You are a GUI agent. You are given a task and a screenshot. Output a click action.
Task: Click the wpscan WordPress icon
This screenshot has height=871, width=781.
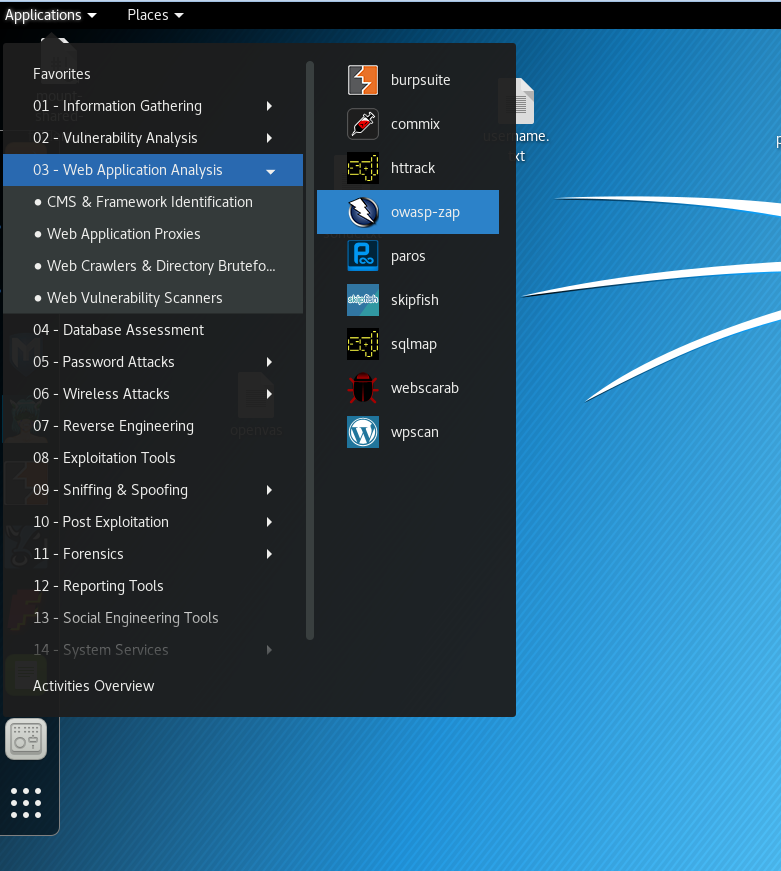(363, 432)
